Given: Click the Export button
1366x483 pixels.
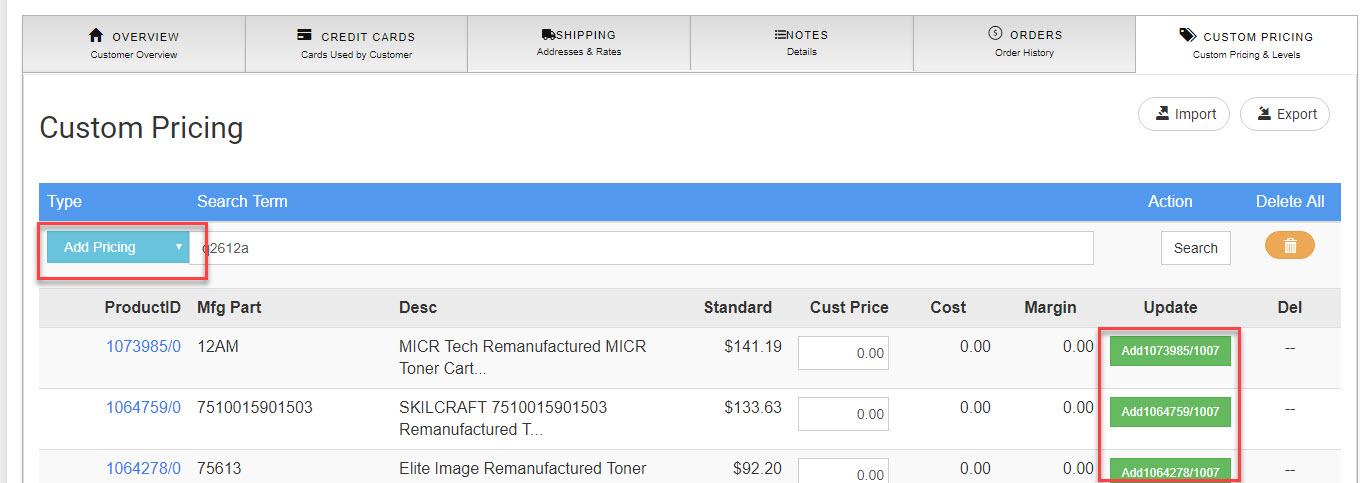Looking at the screenshot, I should tap(1285, 114).
